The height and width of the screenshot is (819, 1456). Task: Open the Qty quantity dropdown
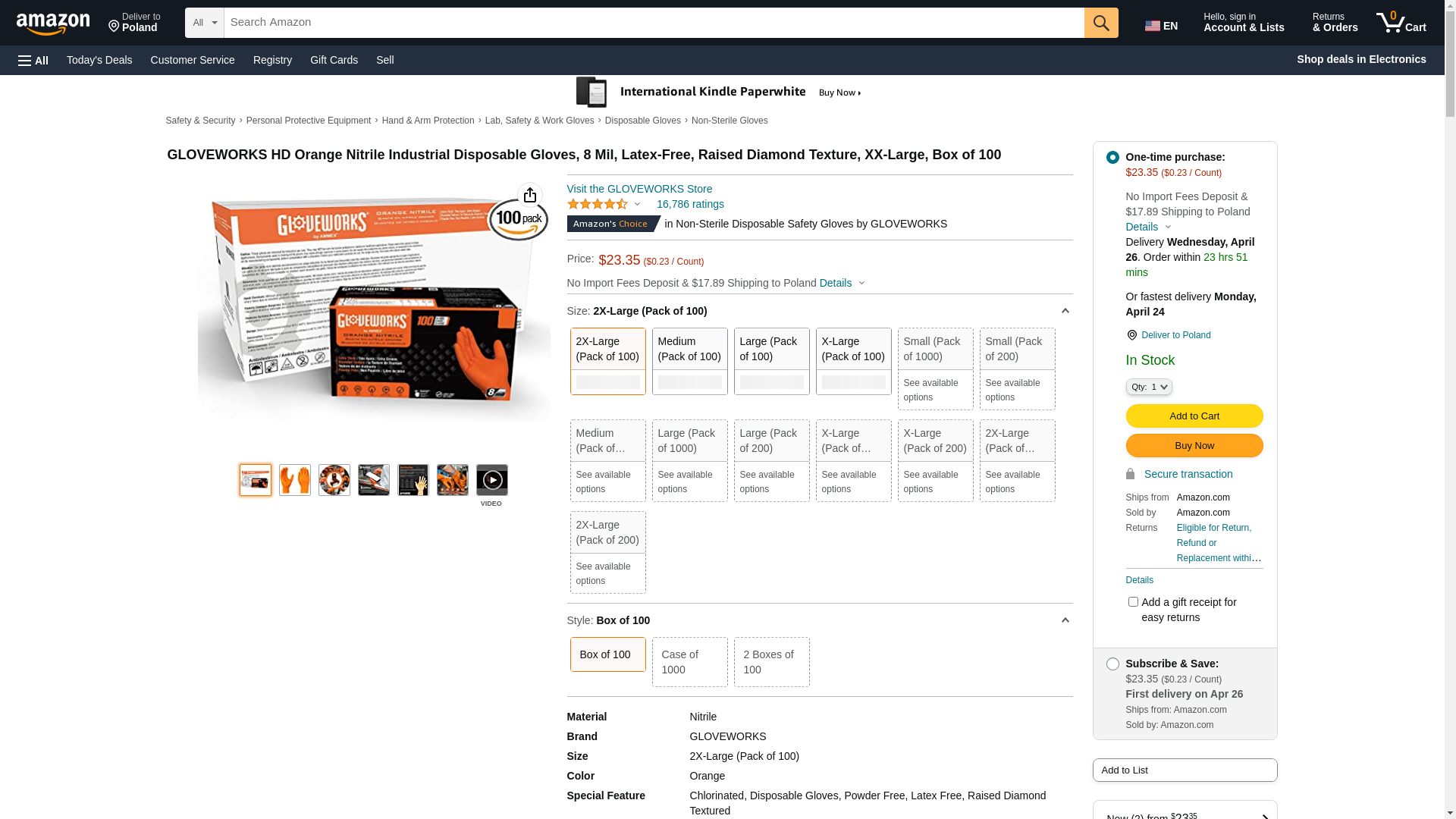[1149, 387]
